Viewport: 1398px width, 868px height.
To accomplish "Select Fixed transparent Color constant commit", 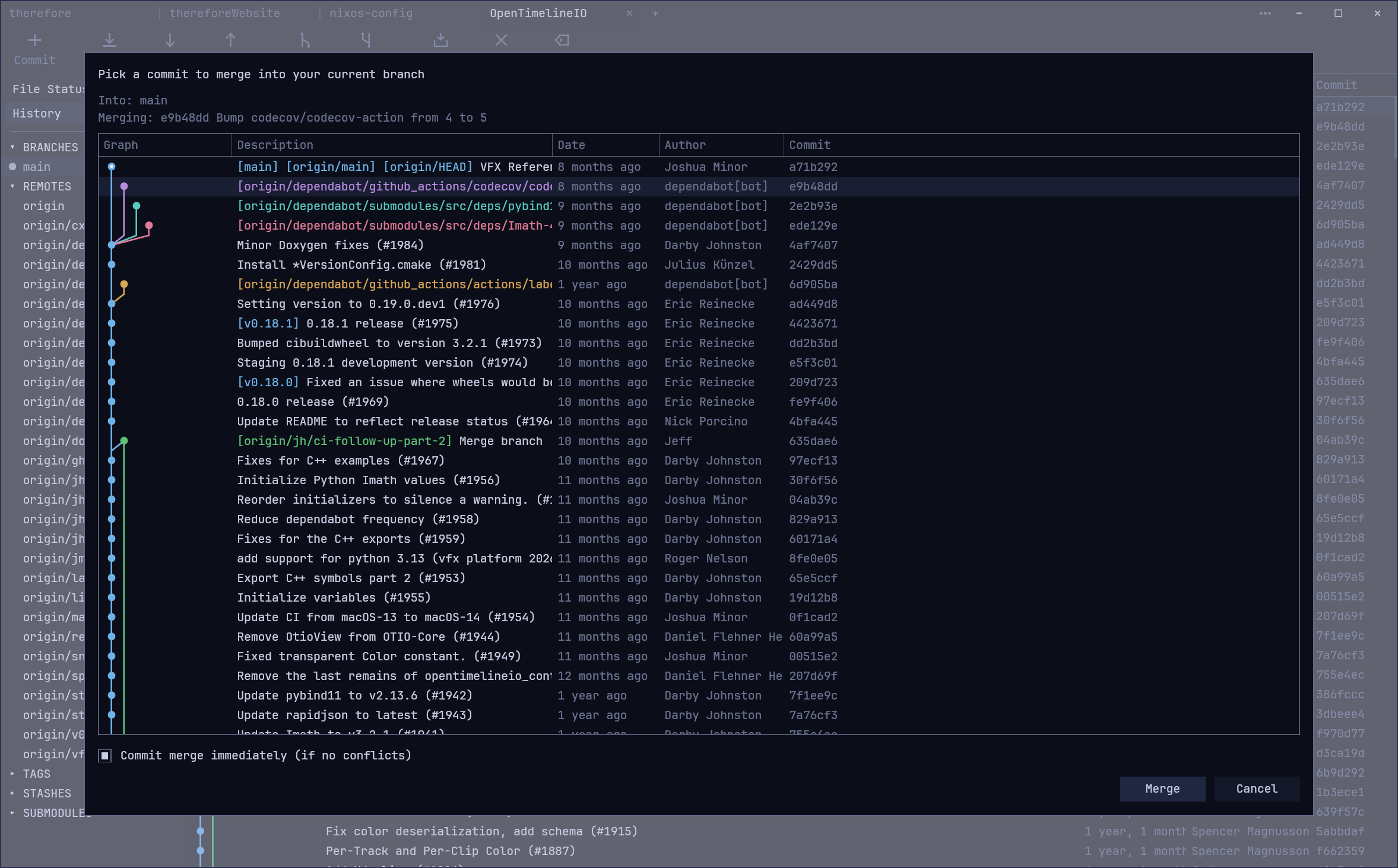I will click(699, 656).
